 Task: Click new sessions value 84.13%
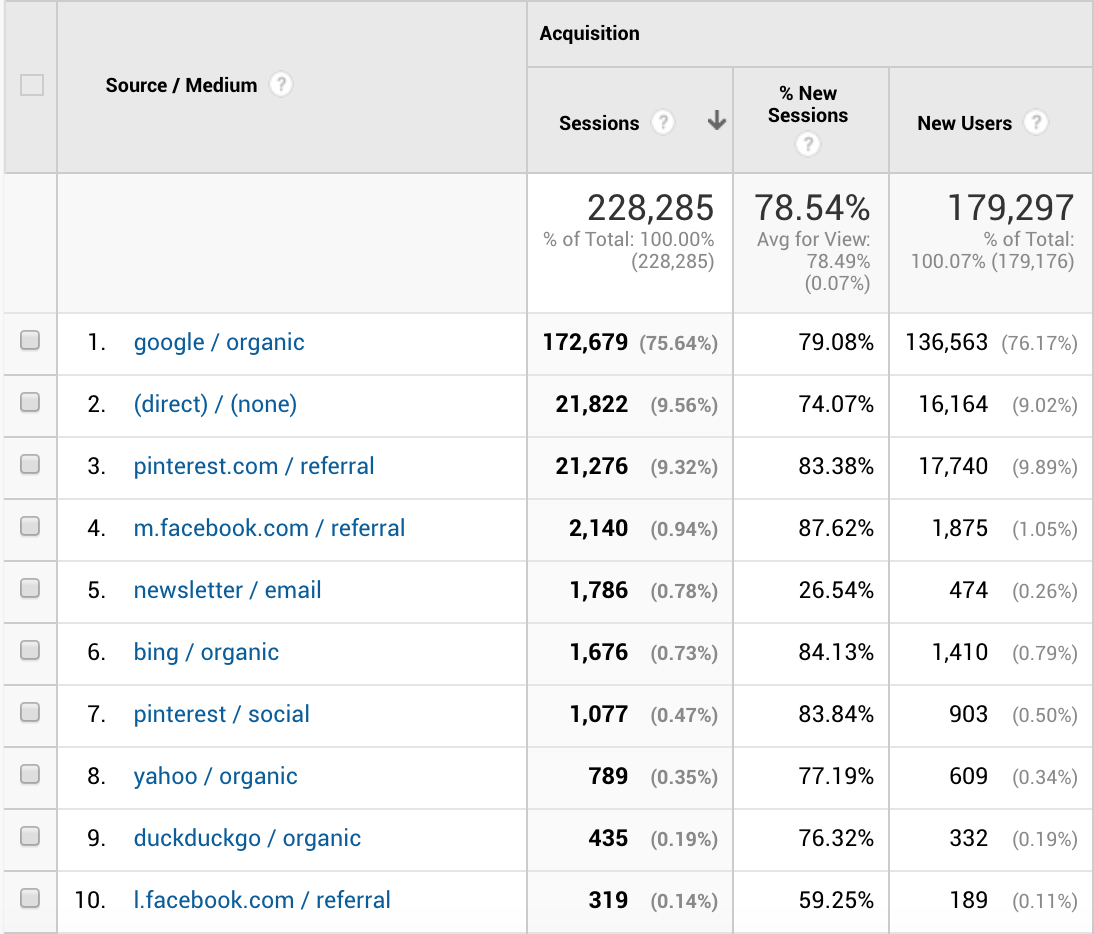[836, 652]
